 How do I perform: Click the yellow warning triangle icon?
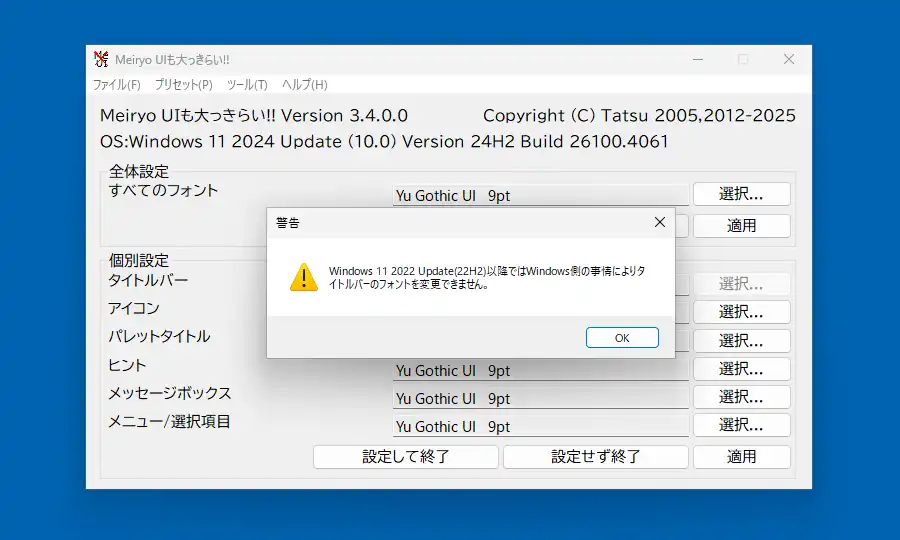click(x=304, y=278)
